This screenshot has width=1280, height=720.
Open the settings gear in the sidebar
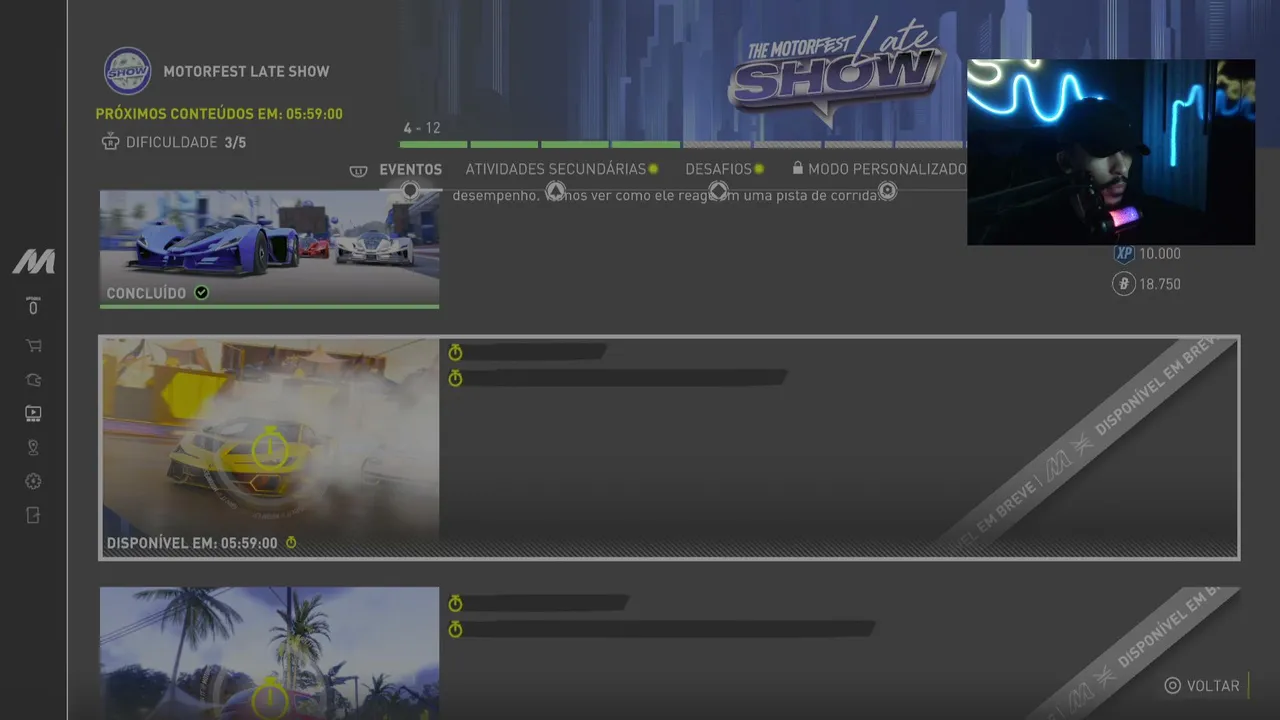pos(33,482)
